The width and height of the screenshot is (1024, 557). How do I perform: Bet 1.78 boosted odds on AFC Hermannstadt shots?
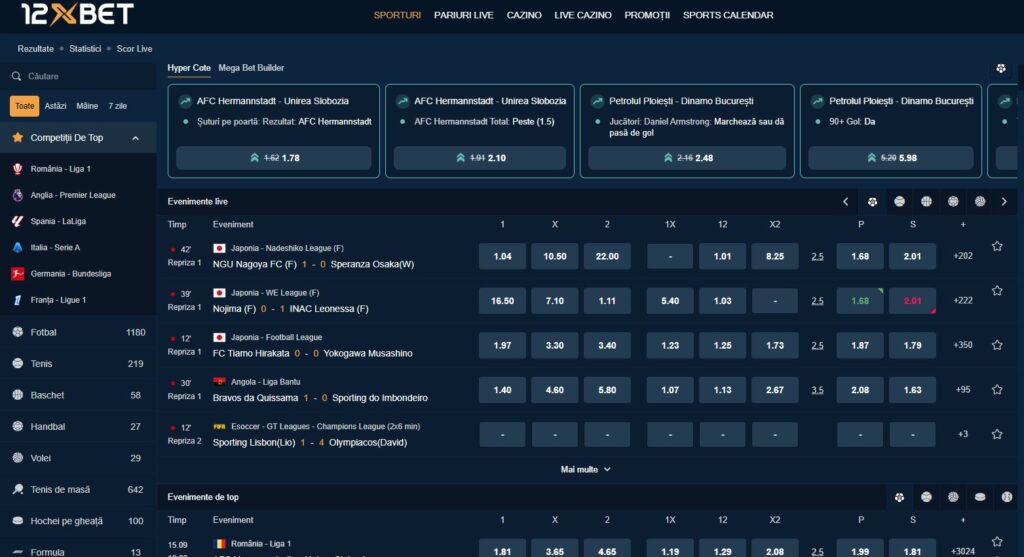point(274,158)
